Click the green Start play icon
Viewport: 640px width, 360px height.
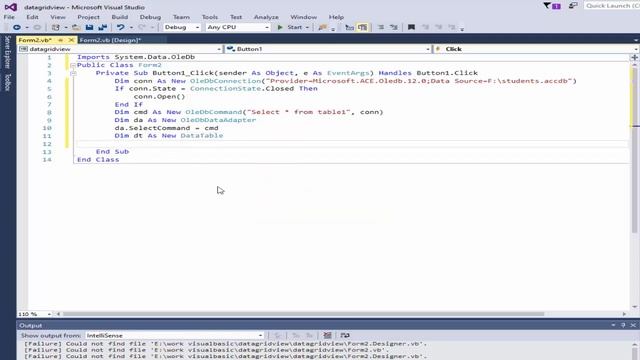(x=280, y=27)
